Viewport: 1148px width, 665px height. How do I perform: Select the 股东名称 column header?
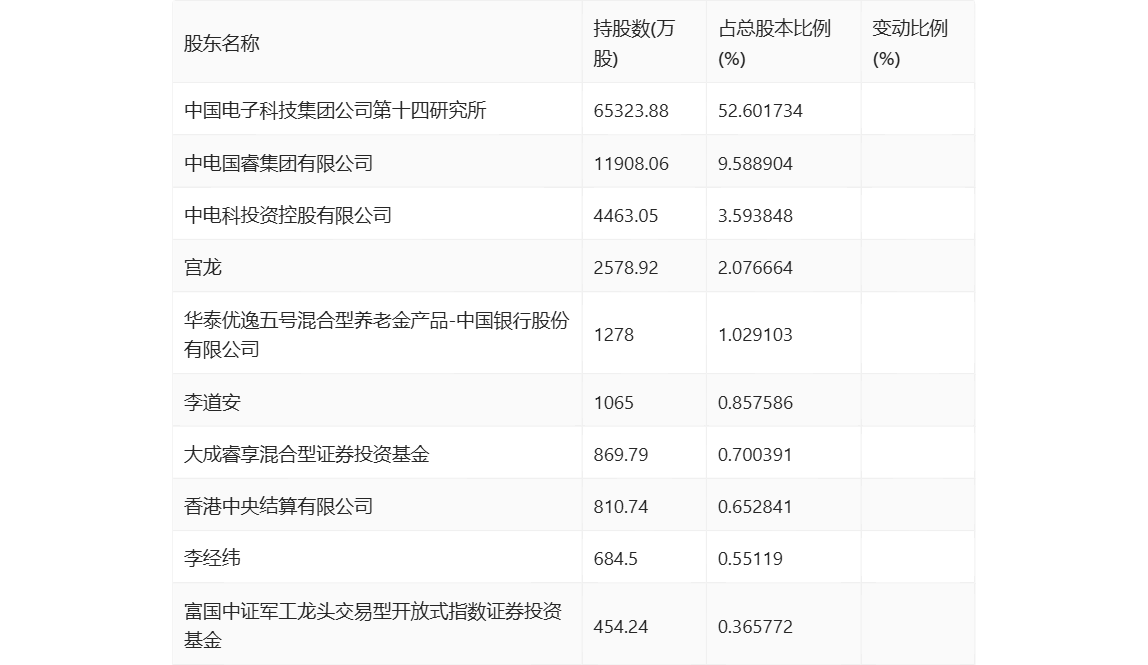[x=221, y=43]
